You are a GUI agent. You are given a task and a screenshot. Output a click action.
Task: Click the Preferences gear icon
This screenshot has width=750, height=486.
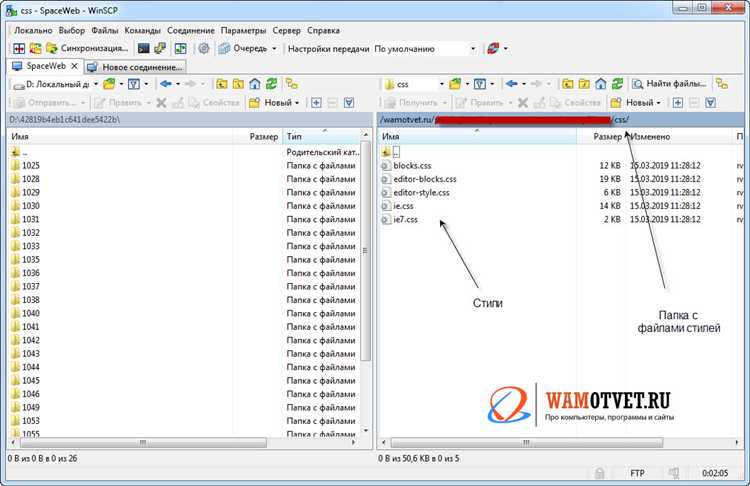(204, 48)
